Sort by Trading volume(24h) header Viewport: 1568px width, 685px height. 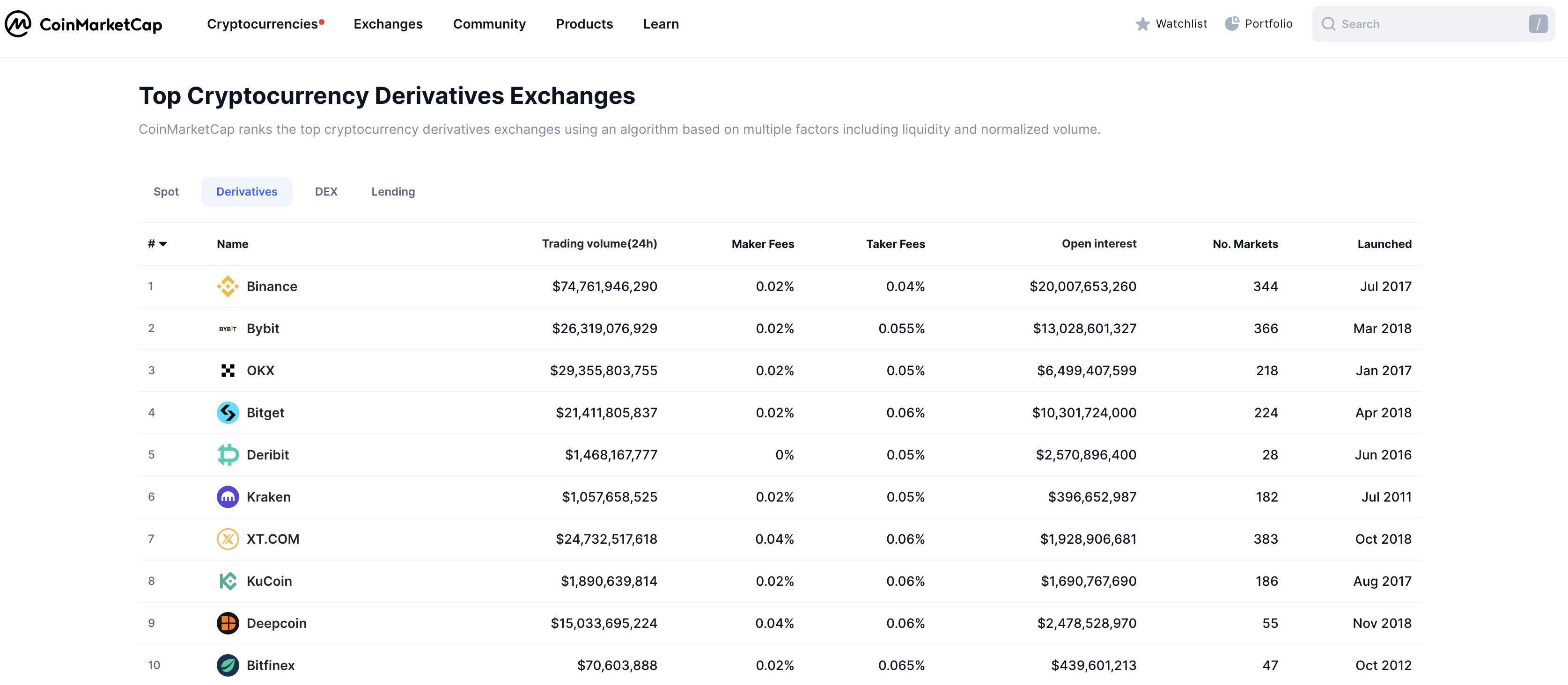point(600,244)
